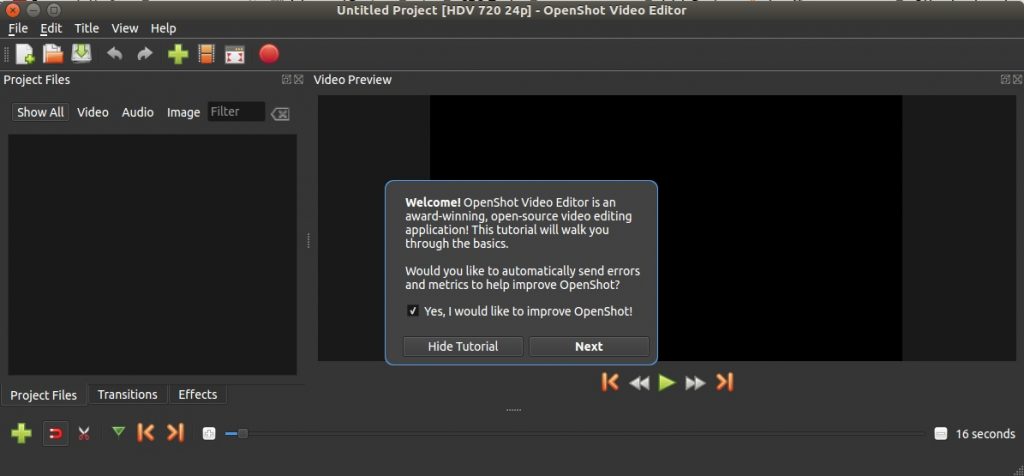Close the Video Preview panel
1024x476 pixels.
click(x=1017, y=80)
